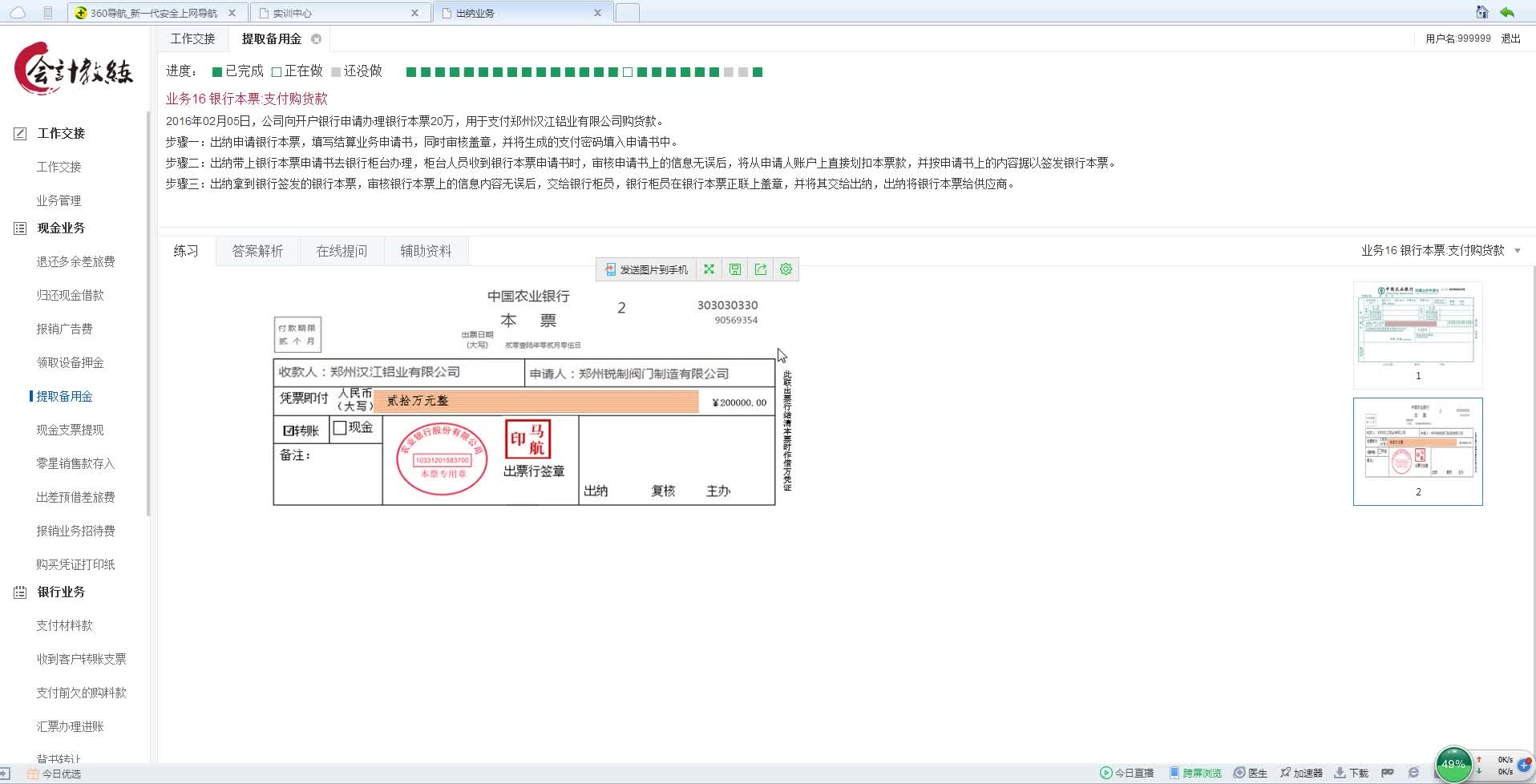The width and height of the screenshot is (1536, 784).
Task: Open the 辅助资料 tab
Action: tap(426, 251)
